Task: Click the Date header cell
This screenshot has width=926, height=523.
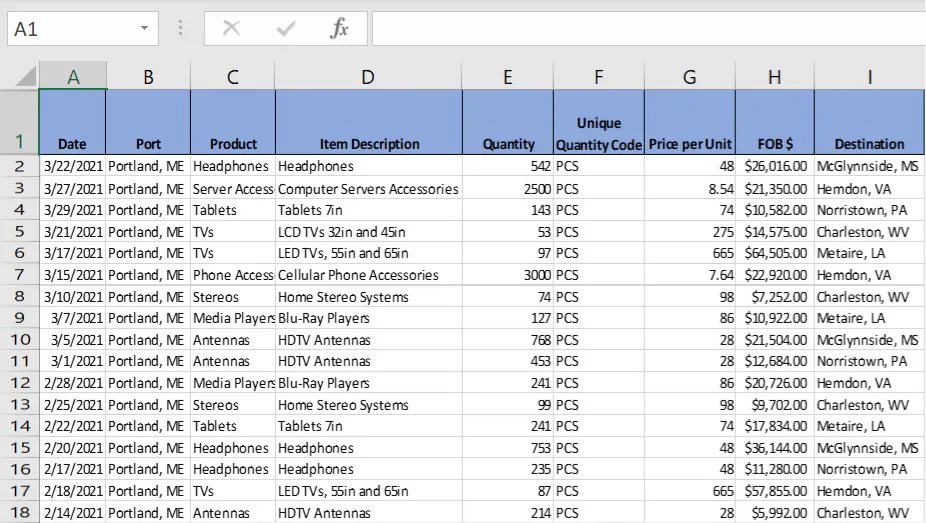Action: [72, 122]
